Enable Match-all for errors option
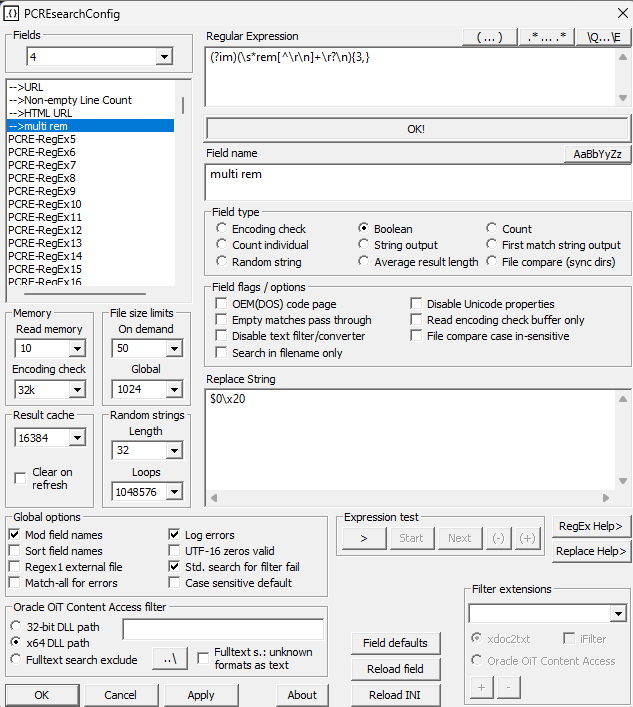The image size is (633, 707). (14, 583)
